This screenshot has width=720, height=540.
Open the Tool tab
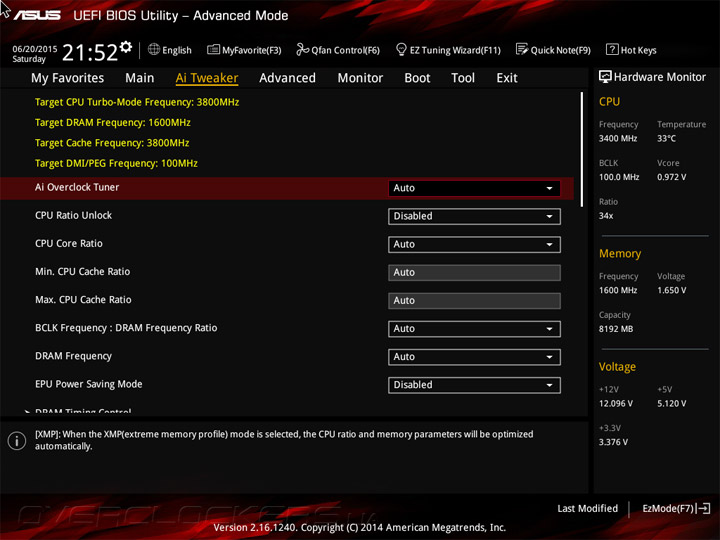[463, 78]
